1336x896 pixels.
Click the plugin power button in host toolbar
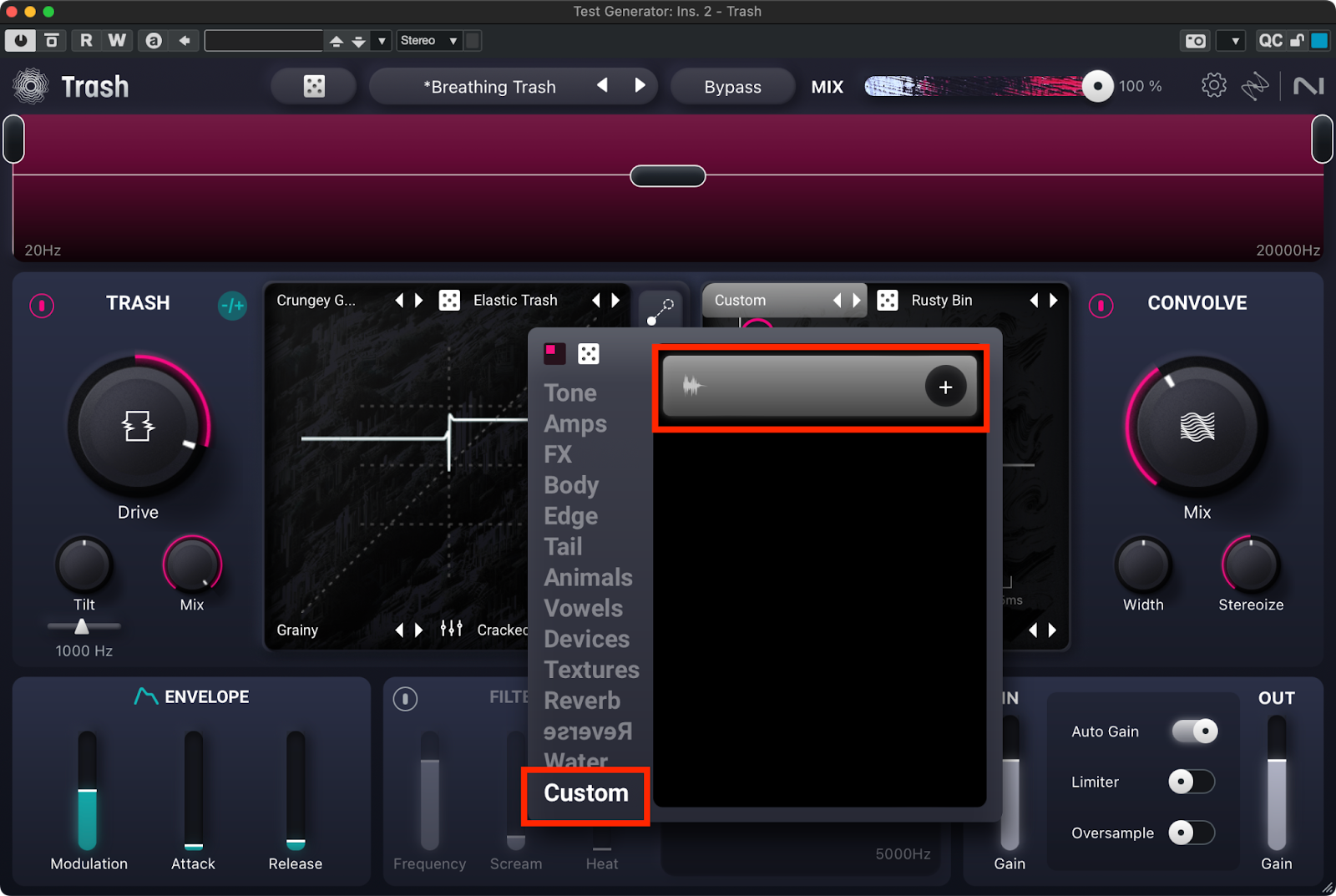tap(20, 40)
